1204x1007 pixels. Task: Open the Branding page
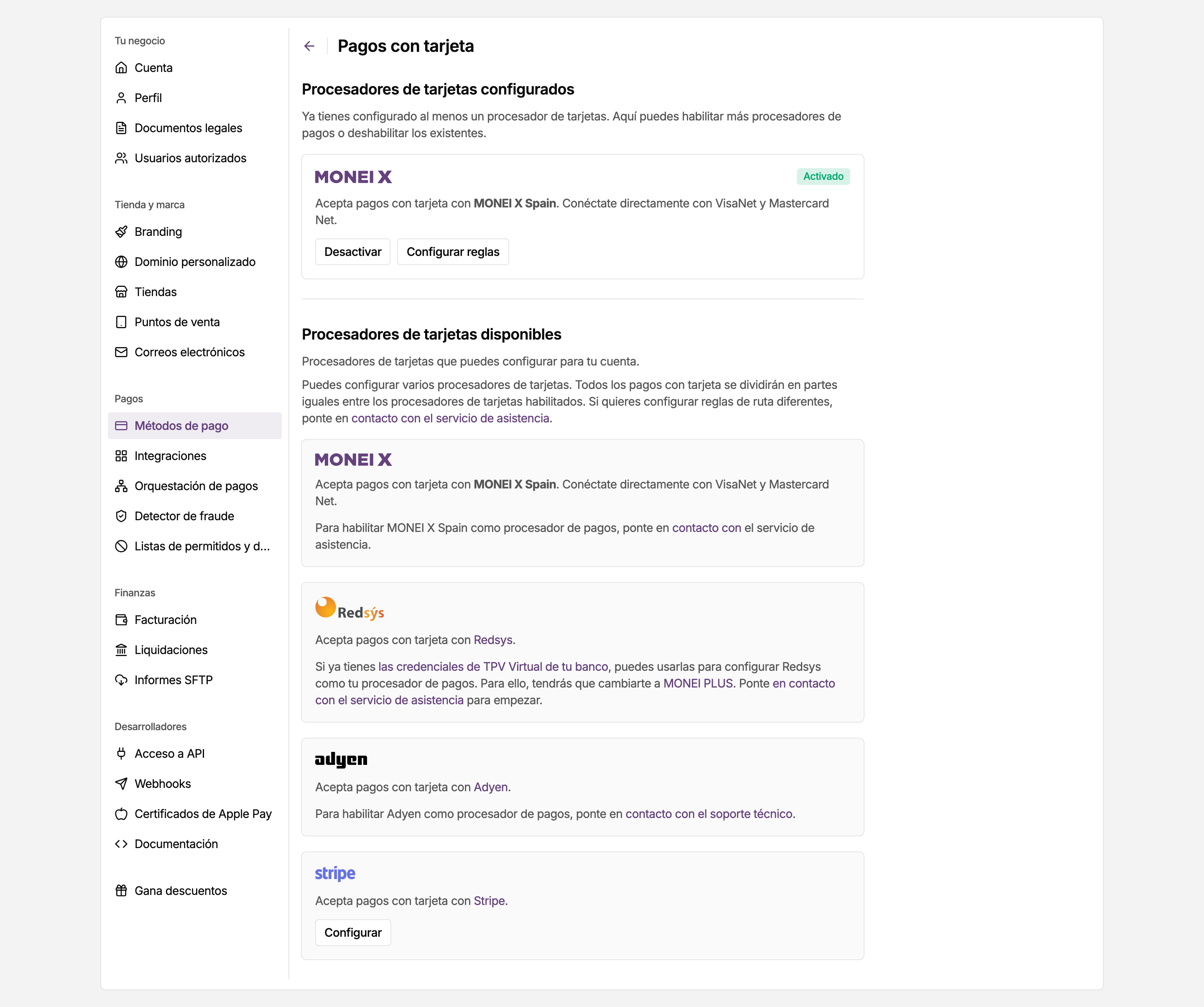click(194, 232)
